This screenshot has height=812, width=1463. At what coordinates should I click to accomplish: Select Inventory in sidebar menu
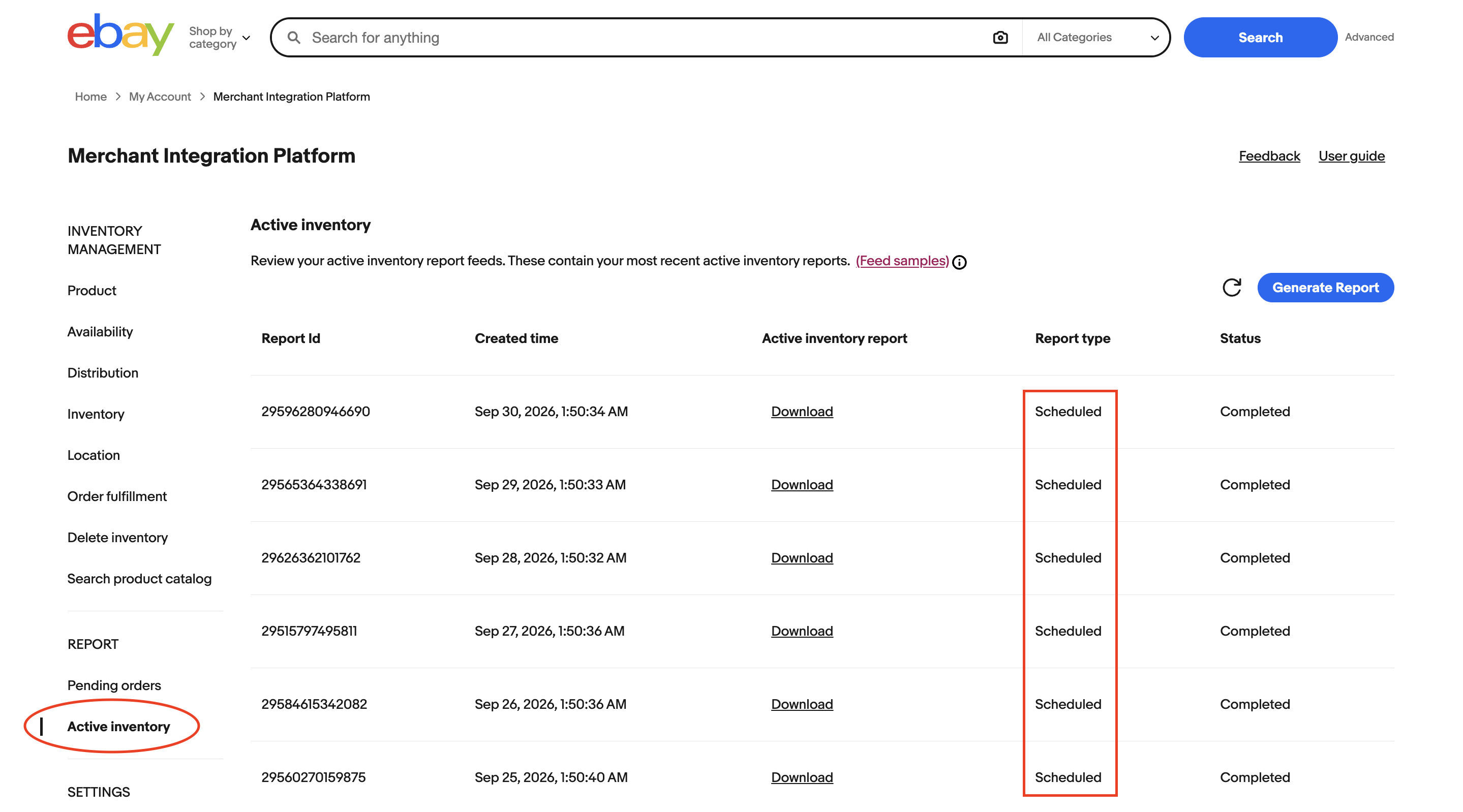point(96,414)
